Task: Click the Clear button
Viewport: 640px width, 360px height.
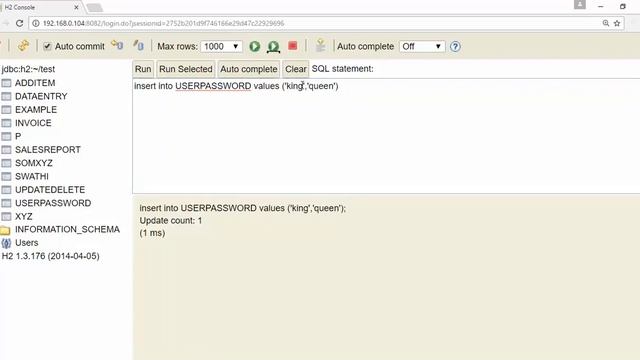Action: [296, 69]
